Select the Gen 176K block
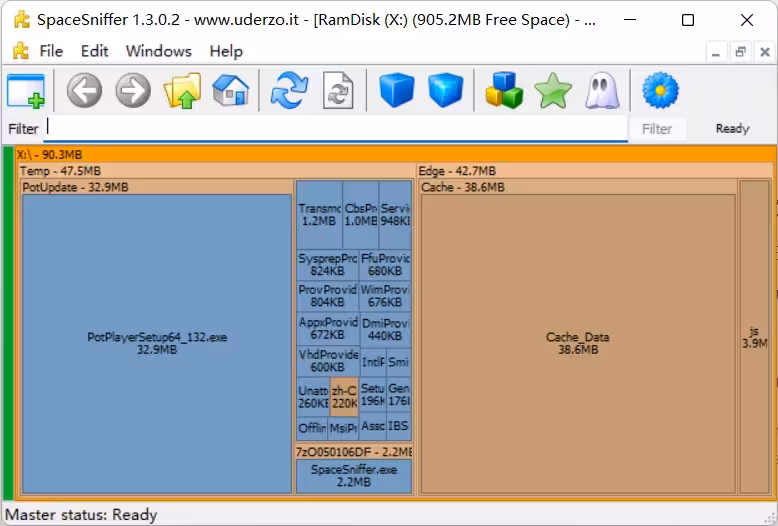This screenshot has height=526, width=778. pos(399,394)
